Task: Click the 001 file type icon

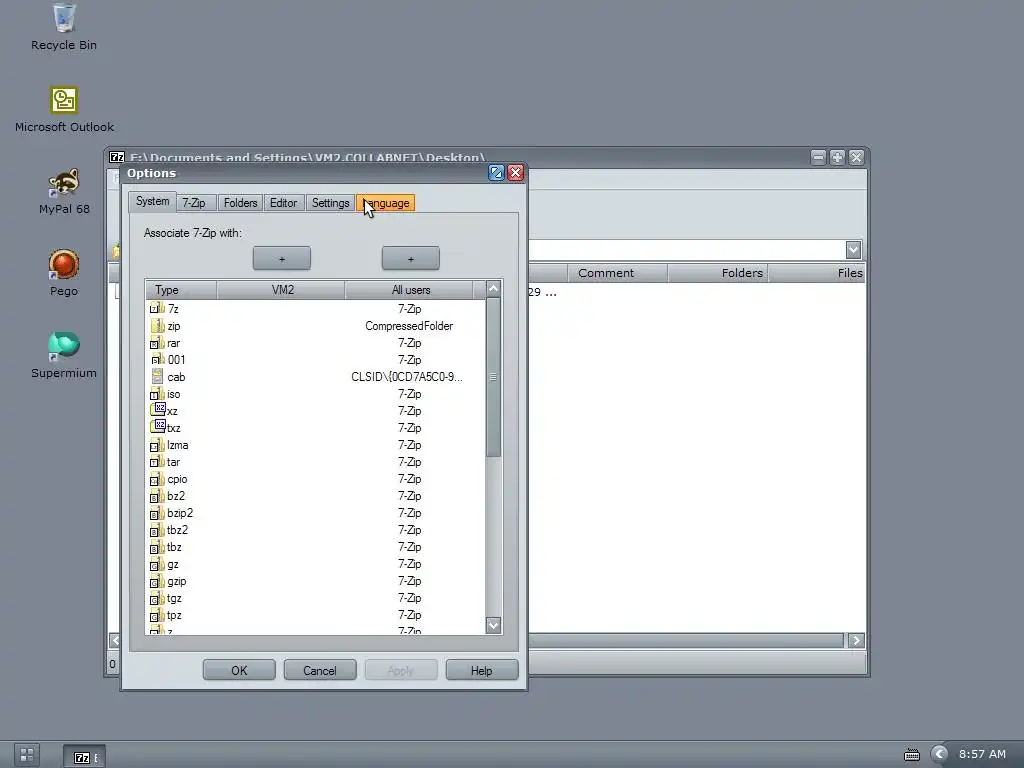Action: (157, 359)
